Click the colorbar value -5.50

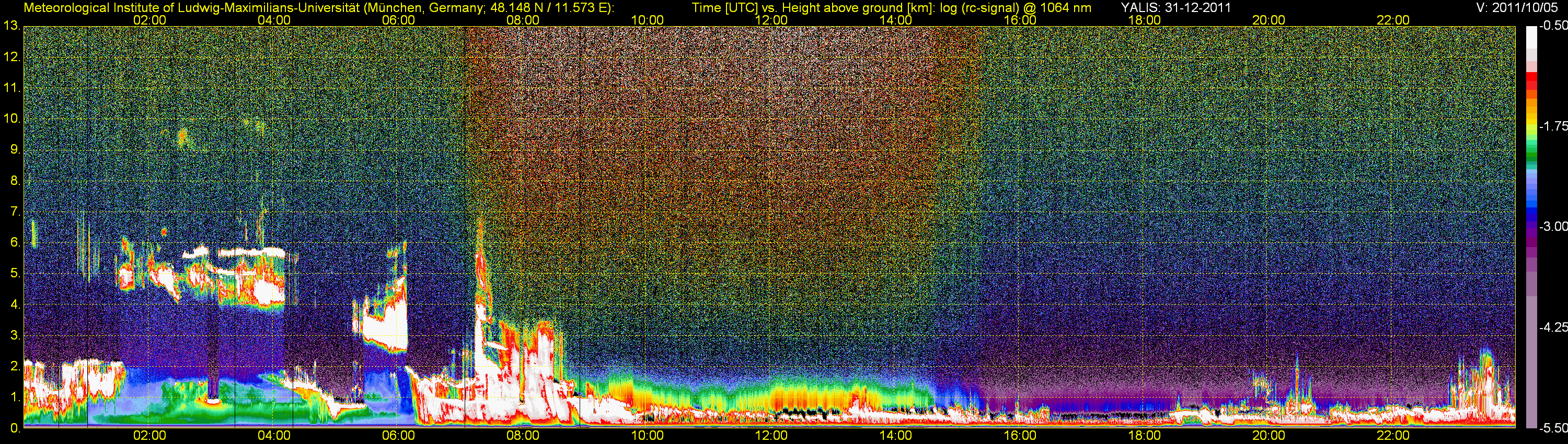tap(1553, 428)
